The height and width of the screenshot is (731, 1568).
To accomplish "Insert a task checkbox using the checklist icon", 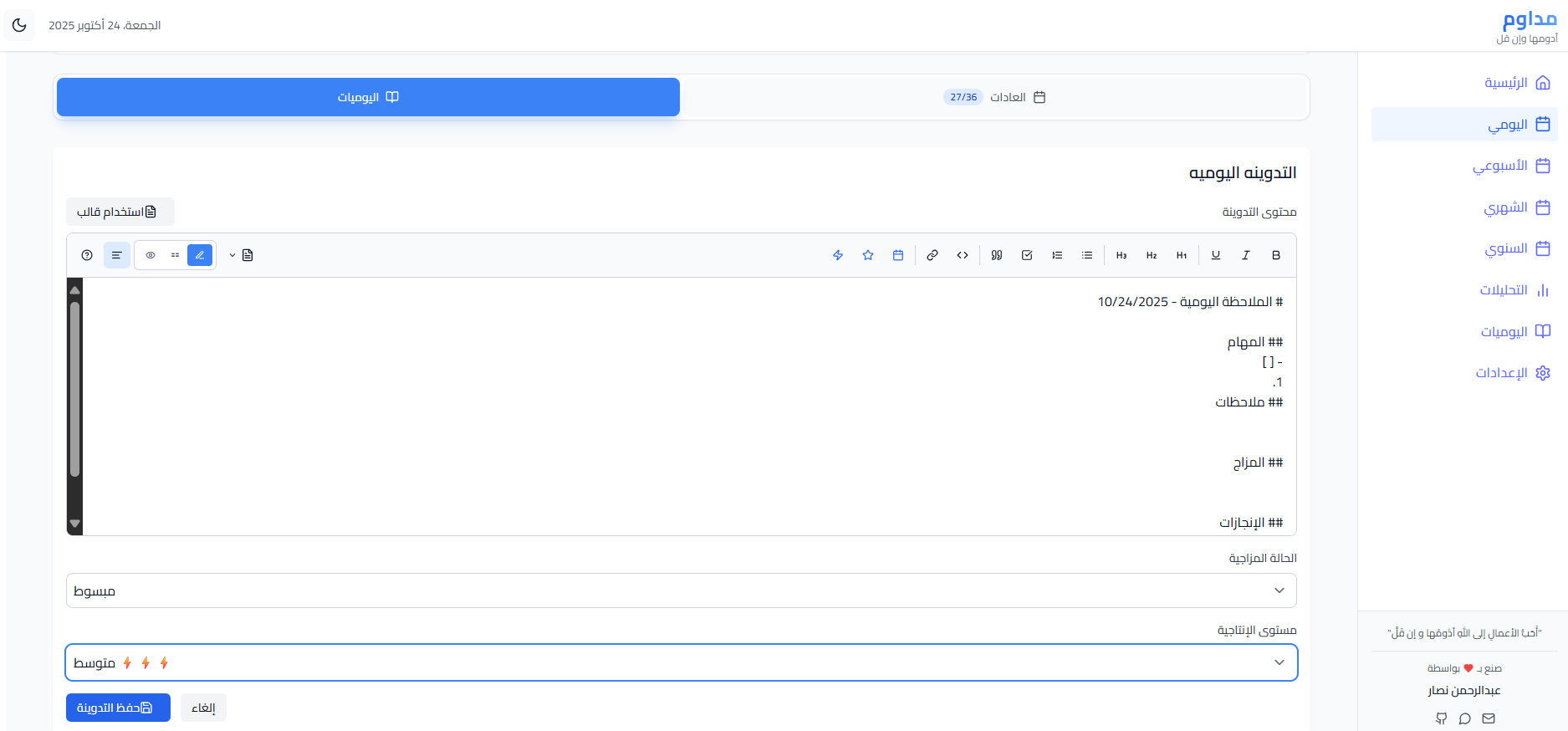I will coord(1027,255).
